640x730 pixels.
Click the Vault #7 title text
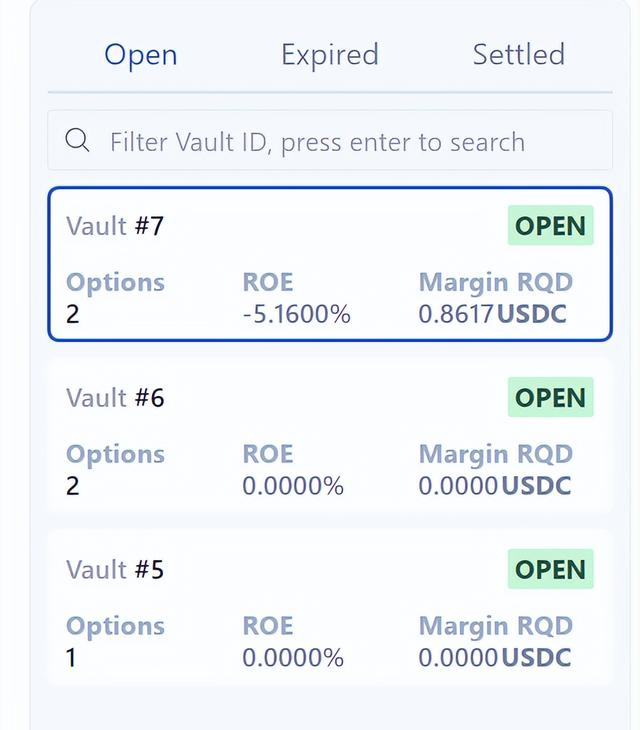(x=115, y=226)
